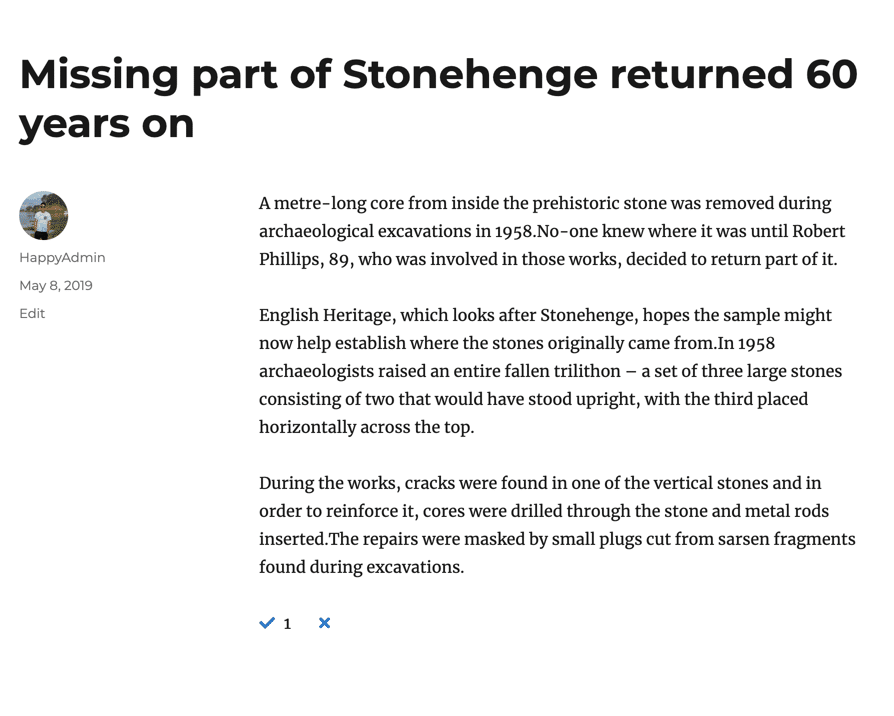Screen dimensions: 894x716
Task: Click the word 'Stonehenge' in the headline
Action: (x=470, y=74)
